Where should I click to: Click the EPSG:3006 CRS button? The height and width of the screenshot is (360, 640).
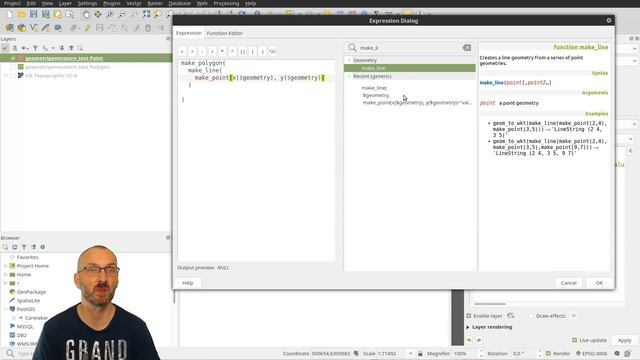[x=591, y=353]
